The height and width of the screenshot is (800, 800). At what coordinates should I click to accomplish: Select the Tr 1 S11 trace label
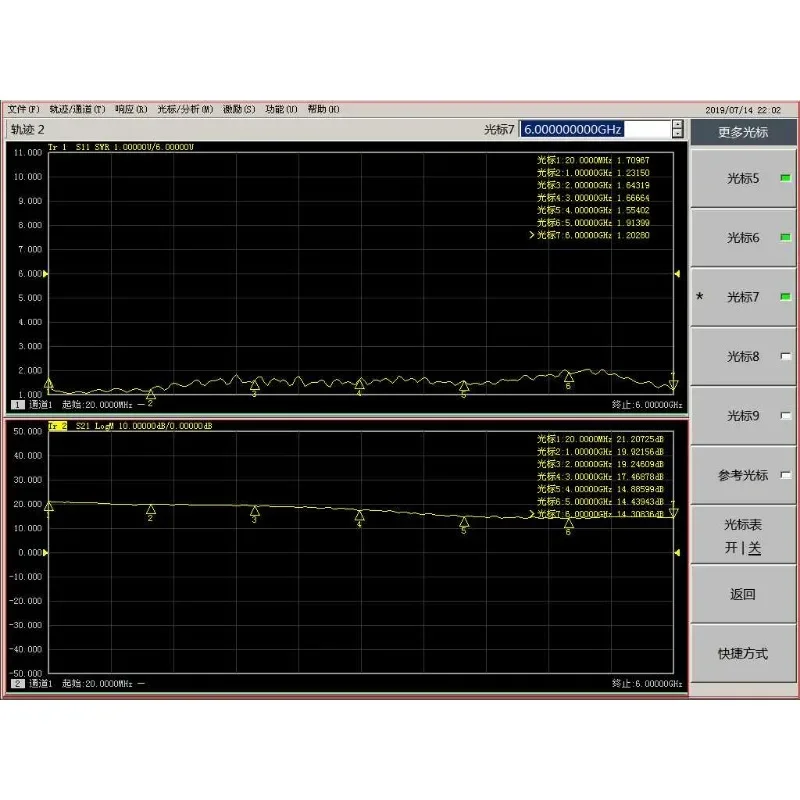pyautogui.click(x=121, y=147)
